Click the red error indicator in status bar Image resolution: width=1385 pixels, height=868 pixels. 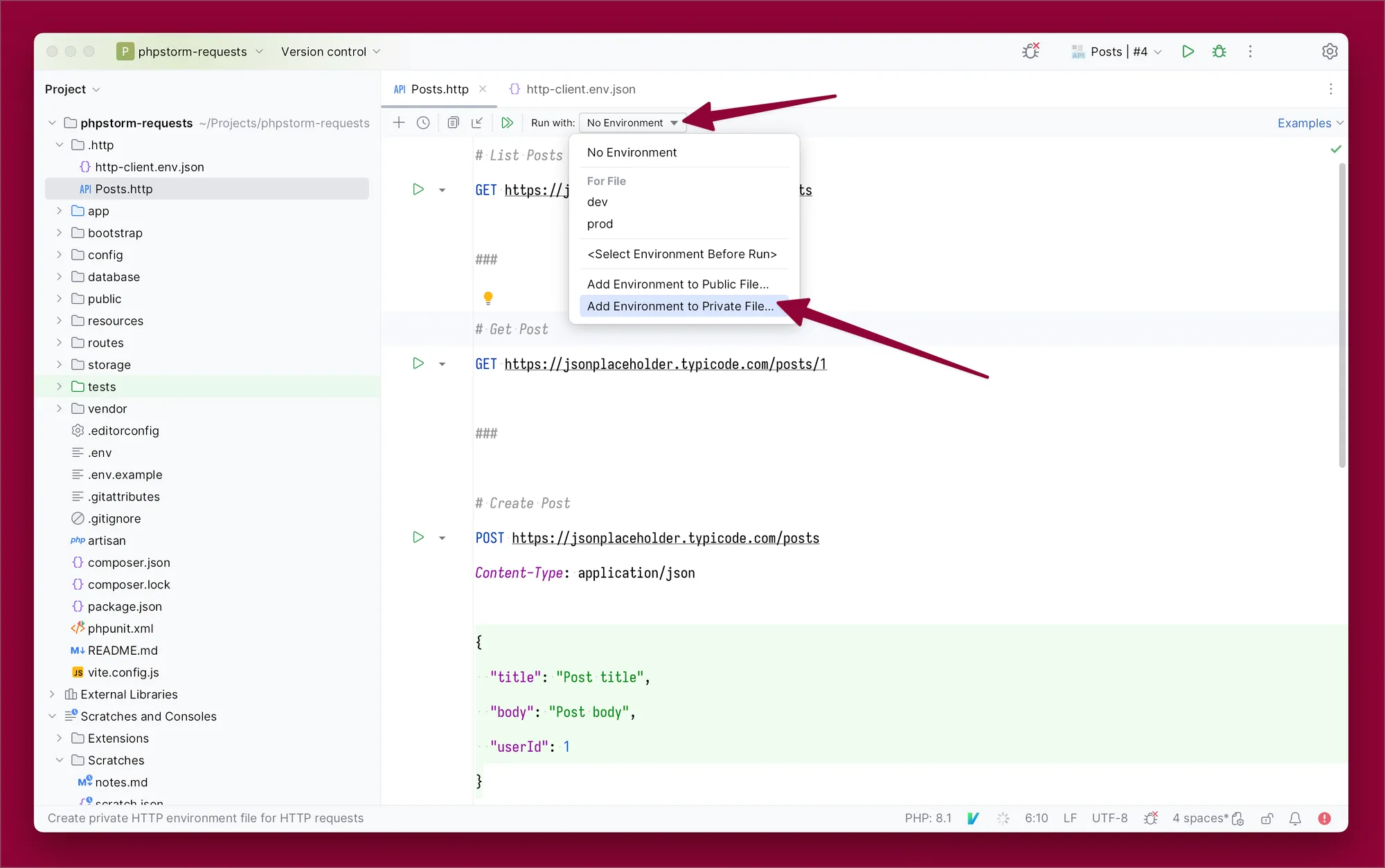coord(1325,818)
